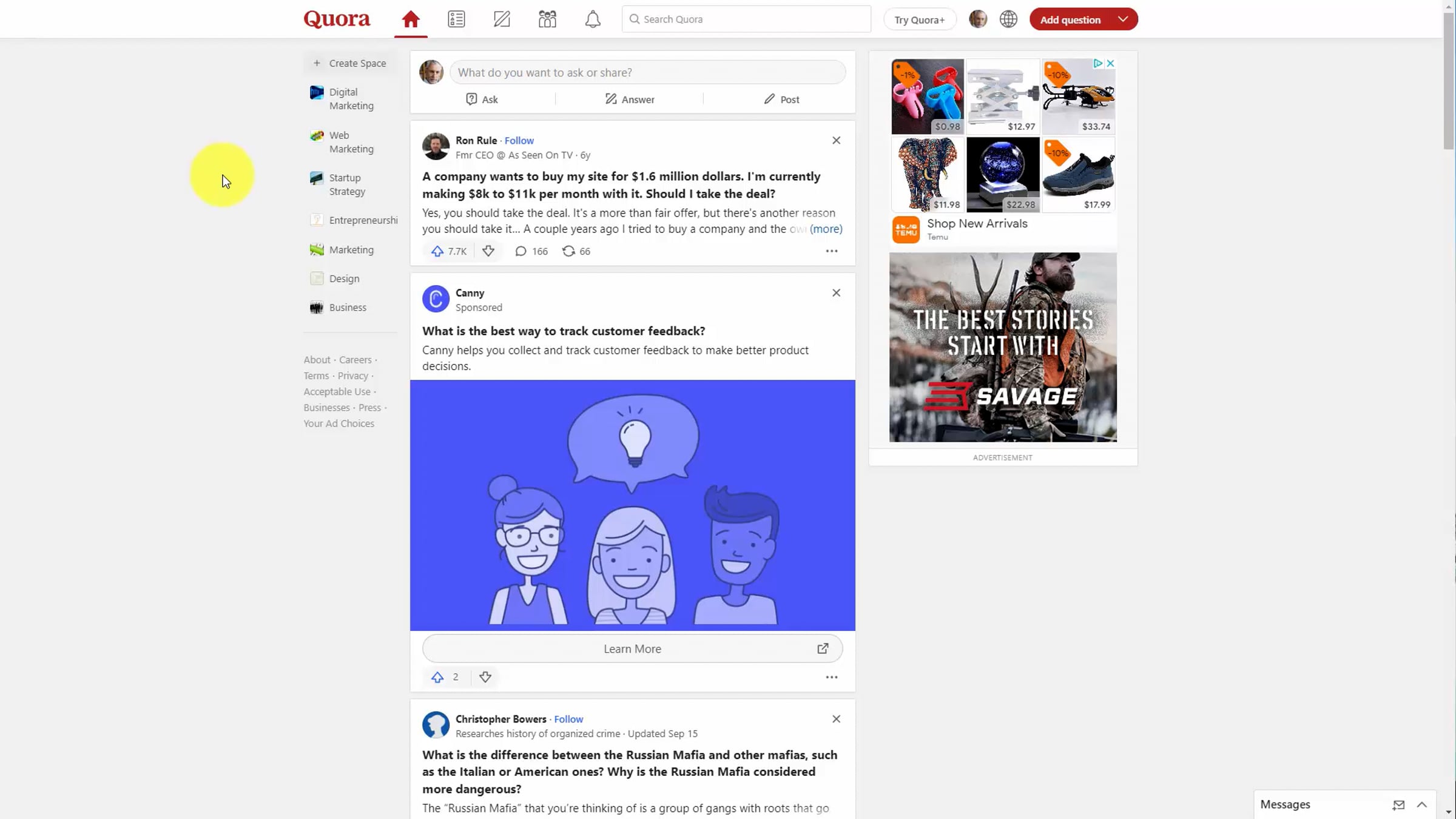Expand the Messages panel chevron

(x=1421, y=805)
